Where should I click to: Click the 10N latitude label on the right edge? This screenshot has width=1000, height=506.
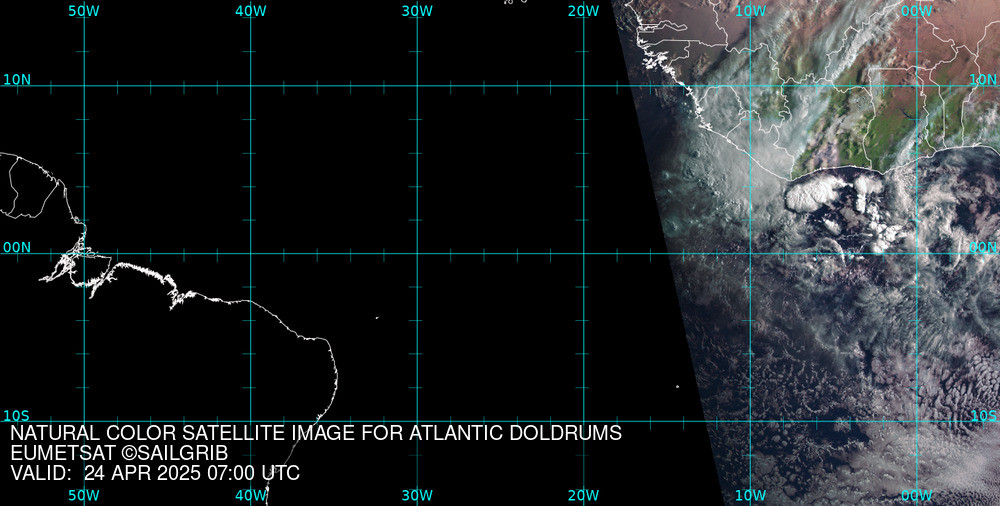[x=983, y=80]
